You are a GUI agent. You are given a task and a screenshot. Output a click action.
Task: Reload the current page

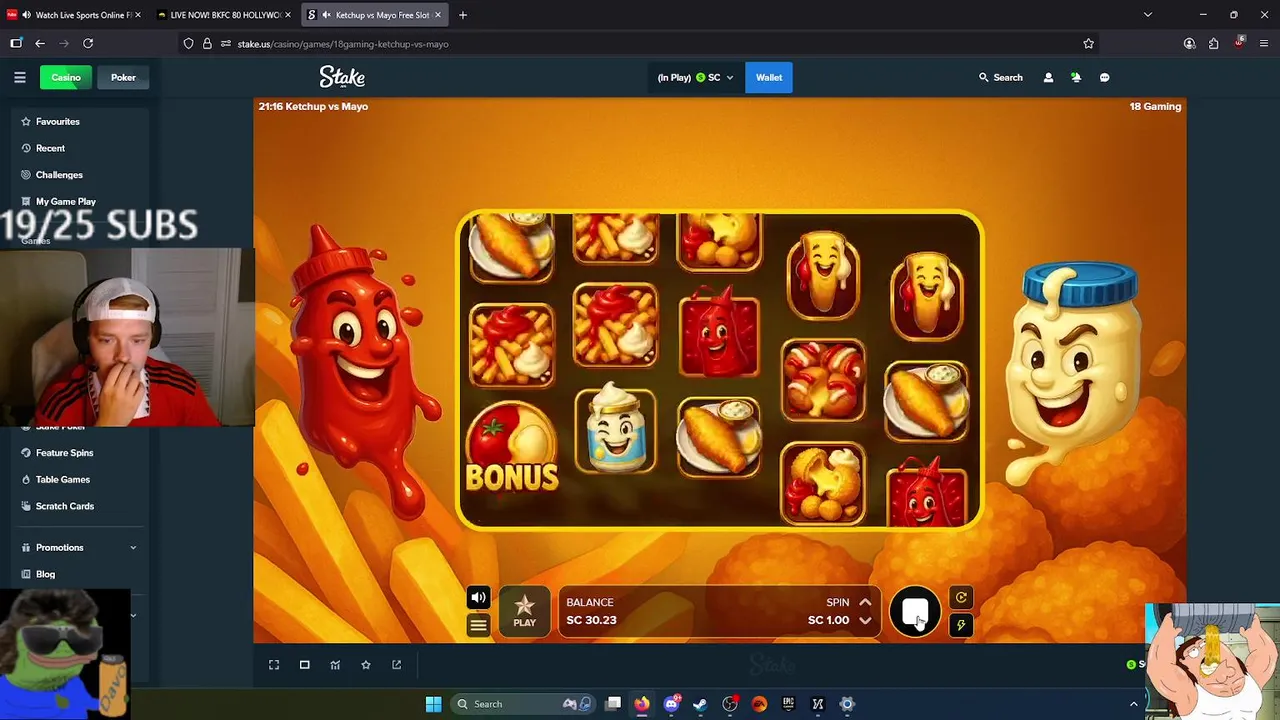click(x=88, y=43)
